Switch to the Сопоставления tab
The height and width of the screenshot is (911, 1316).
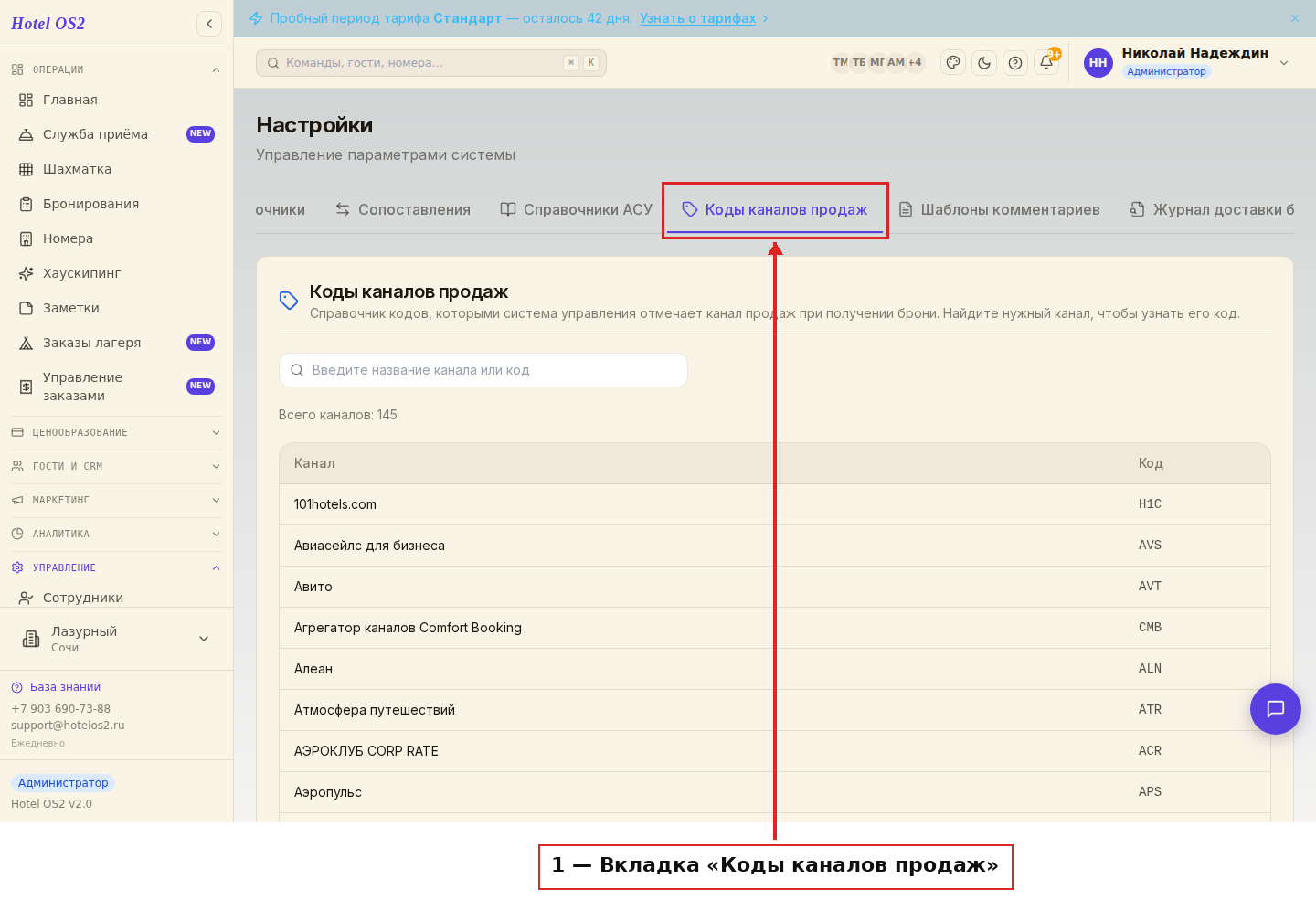tap(402, 209)
